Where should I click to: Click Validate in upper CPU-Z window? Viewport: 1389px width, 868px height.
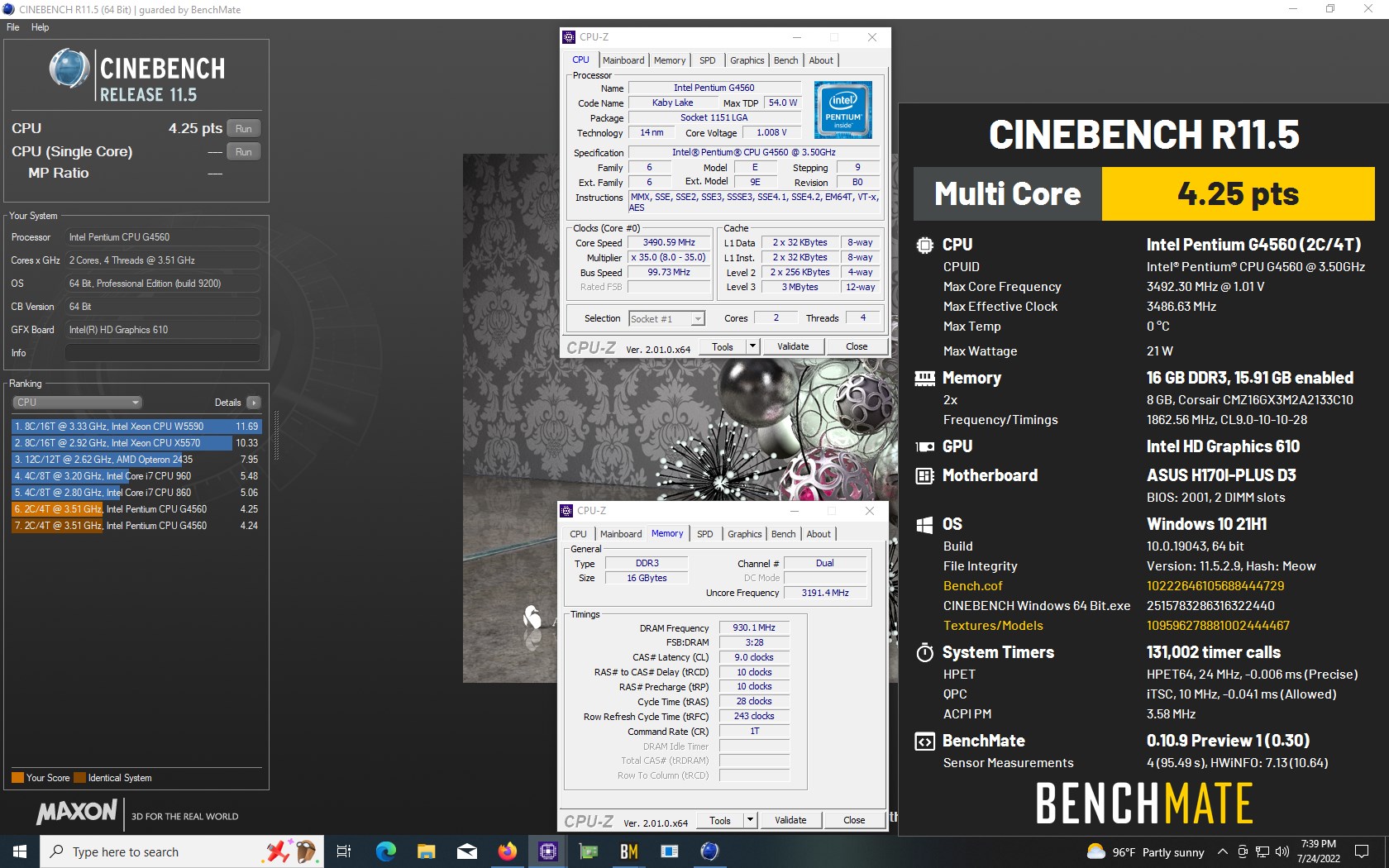793,346
